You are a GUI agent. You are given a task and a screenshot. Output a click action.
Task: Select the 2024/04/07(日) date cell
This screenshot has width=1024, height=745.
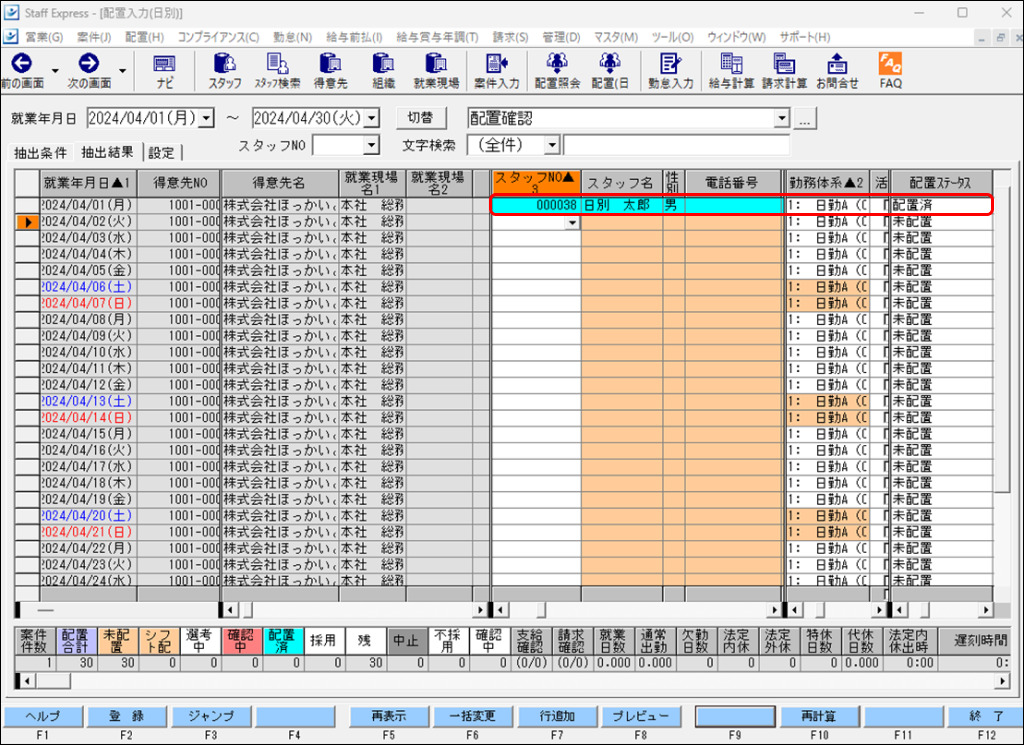pos(88,304)
